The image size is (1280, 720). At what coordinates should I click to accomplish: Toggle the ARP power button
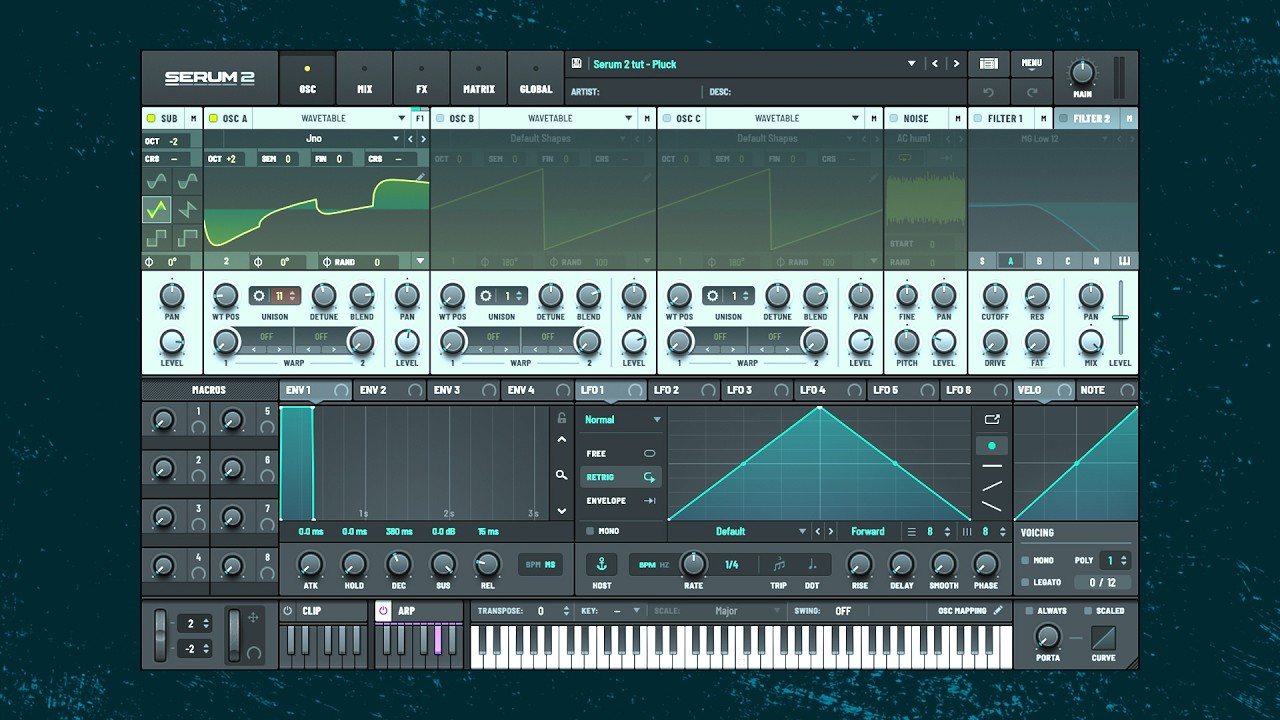tap(383, 610)
